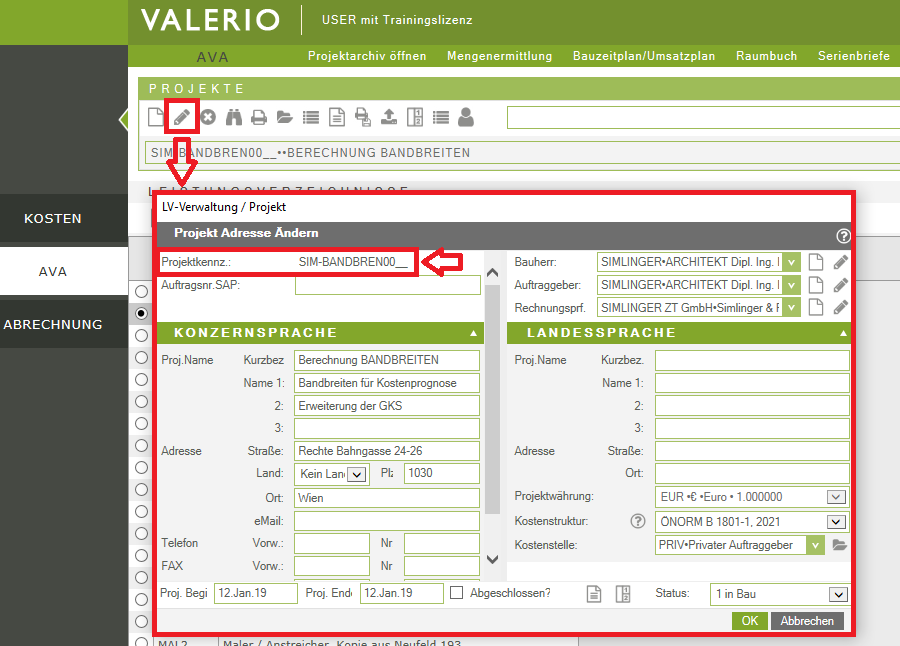Select the topmost radio button in list
The image size is (900, 646).
pyautogui.click(x=141, y=291)
